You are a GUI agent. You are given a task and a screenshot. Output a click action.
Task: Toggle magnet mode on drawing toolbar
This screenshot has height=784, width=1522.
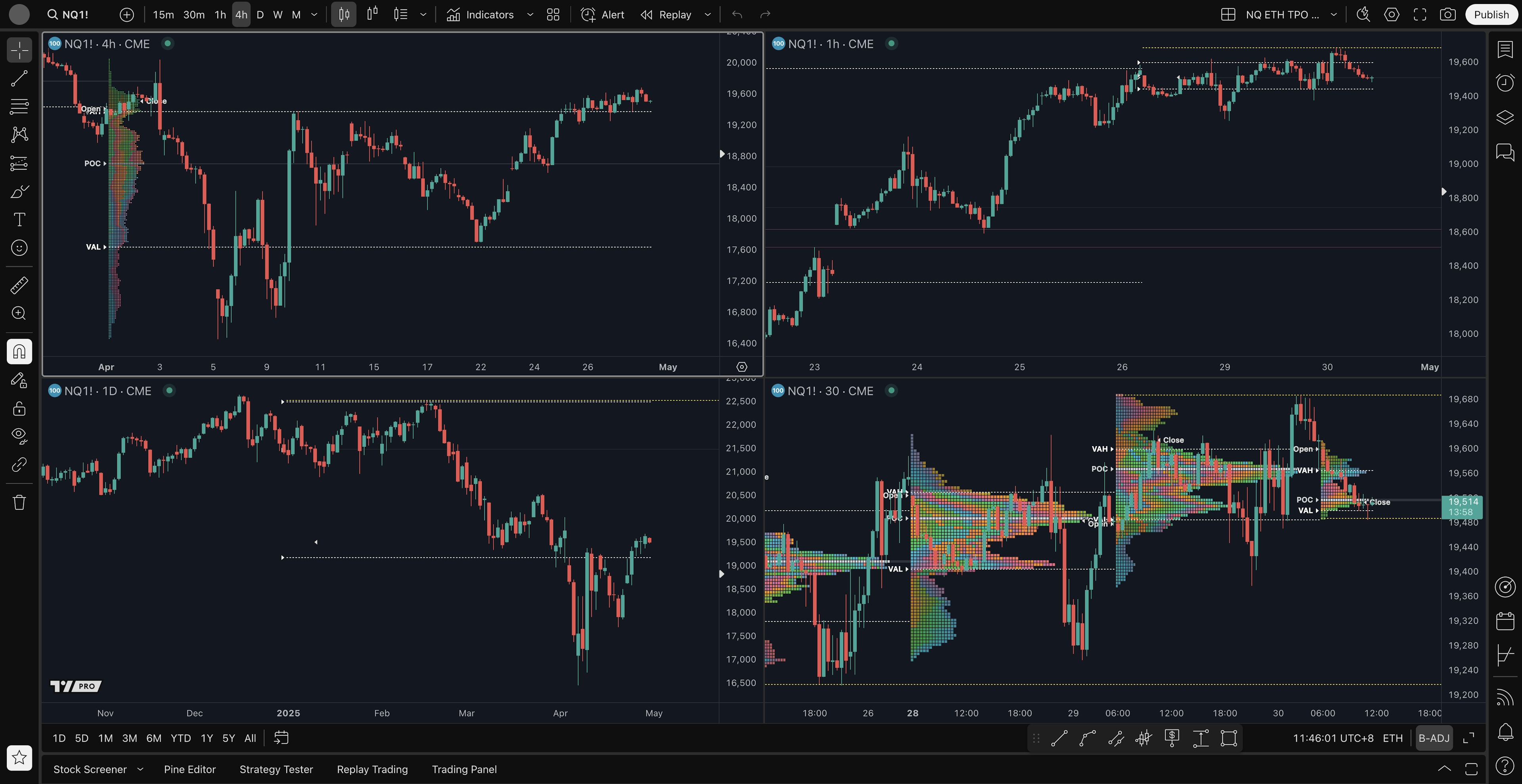coord(19,352)
